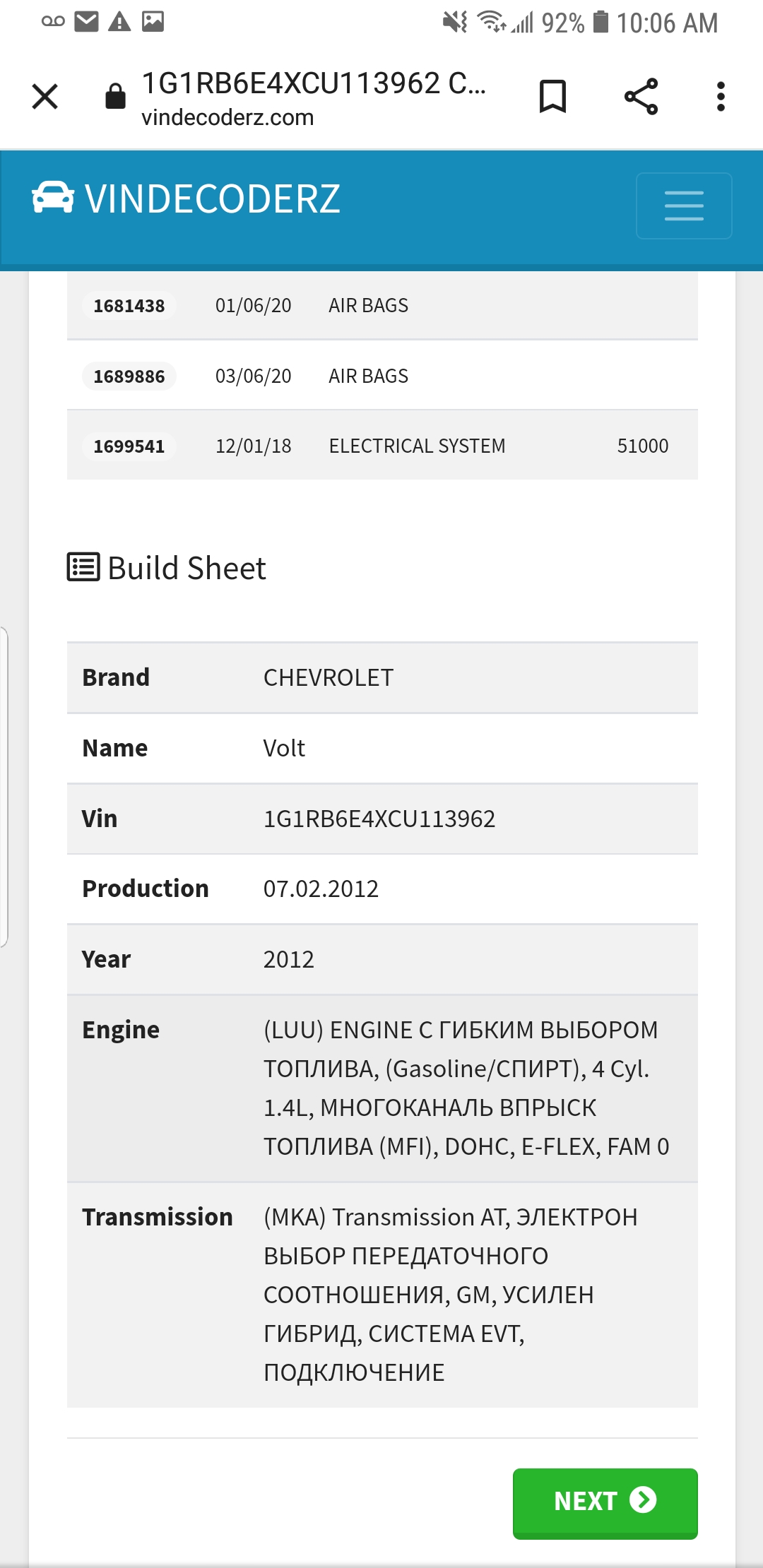Bookmark this VIN decoder page
This screenshot has width=763, height=1568.
pos(552,97)
